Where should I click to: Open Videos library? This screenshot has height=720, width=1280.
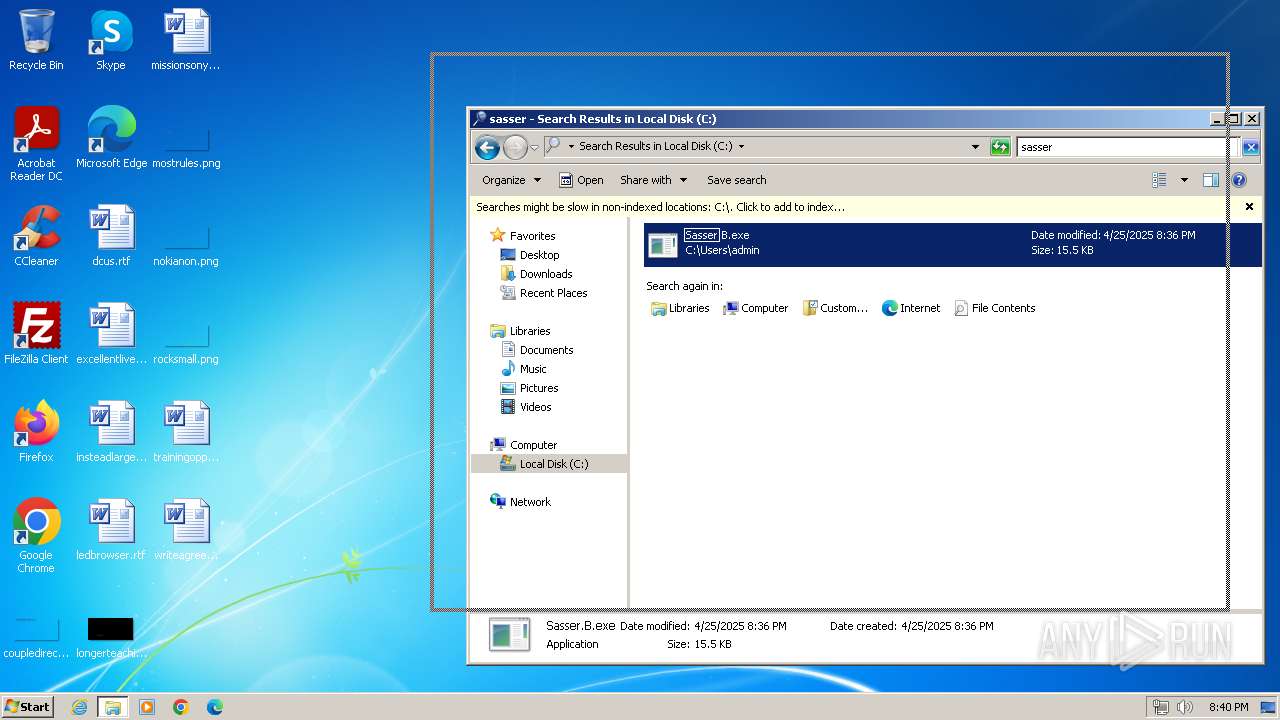click(x=535, y=407)
